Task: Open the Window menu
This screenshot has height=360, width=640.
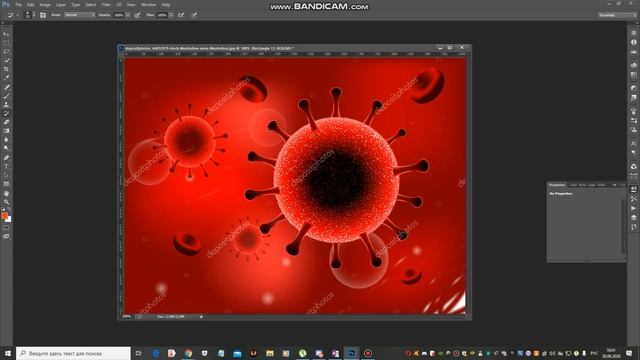Action: coord(148,4)
